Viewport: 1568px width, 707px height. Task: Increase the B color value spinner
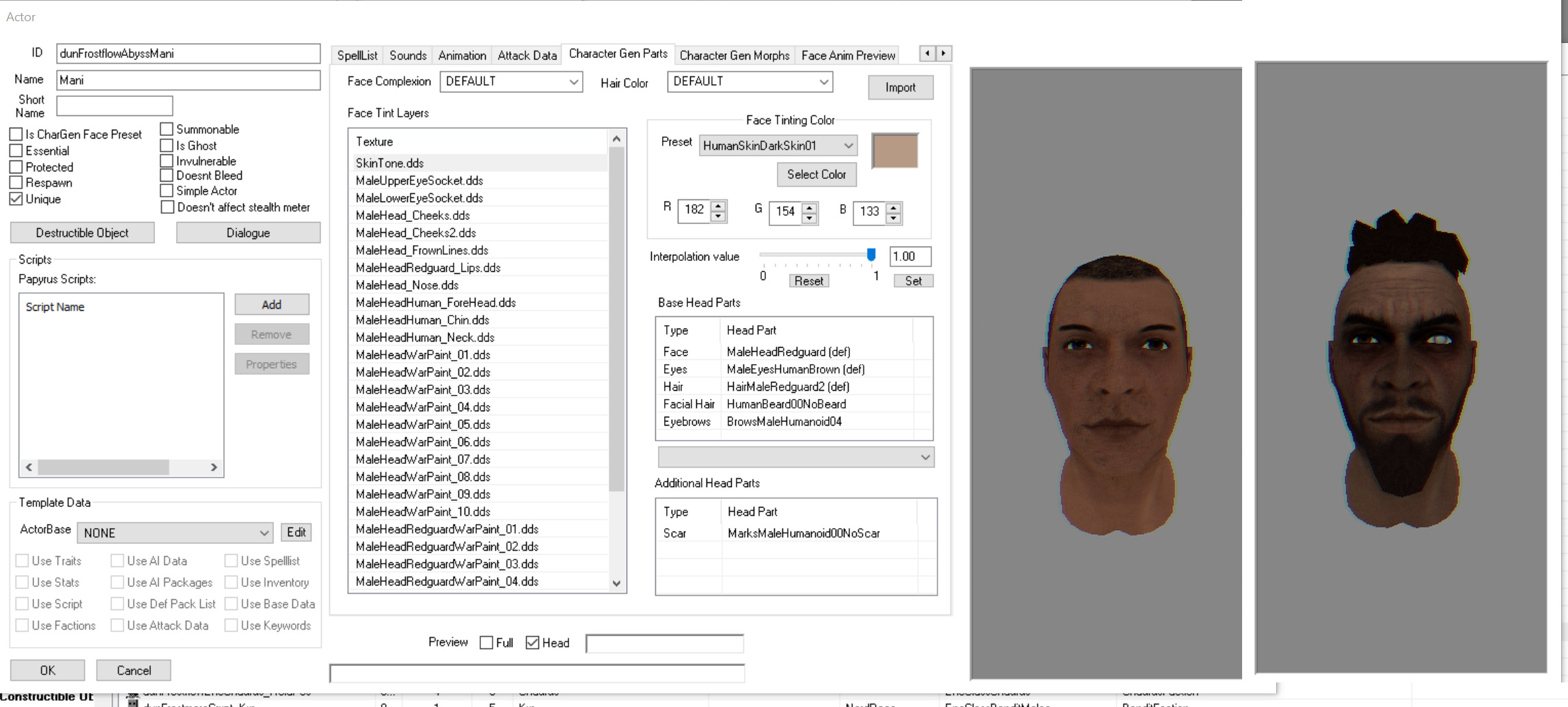[894, 206]
